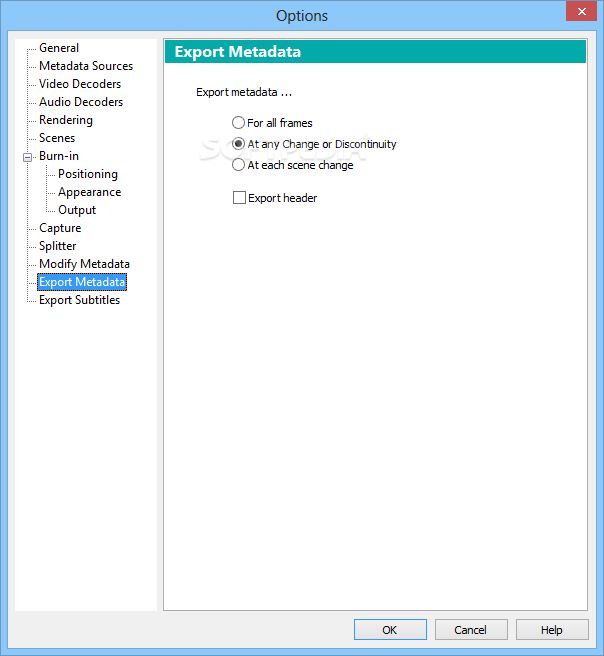The width and height of the screenshot is (604, 656).
Task: Confirm with the OK button
Action: coord(390,630)
